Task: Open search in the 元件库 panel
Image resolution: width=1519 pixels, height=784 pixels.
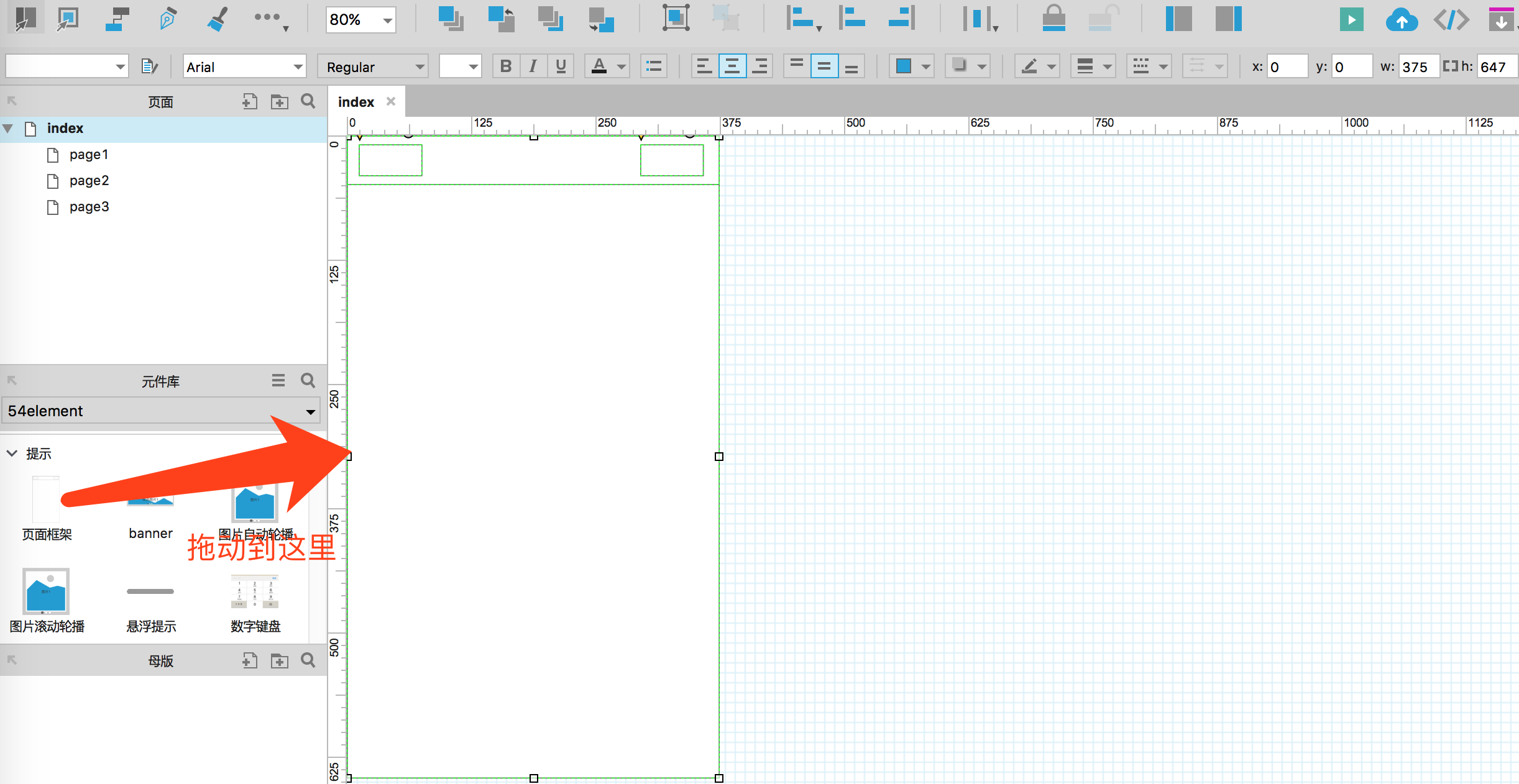Action: pos(308,380)
